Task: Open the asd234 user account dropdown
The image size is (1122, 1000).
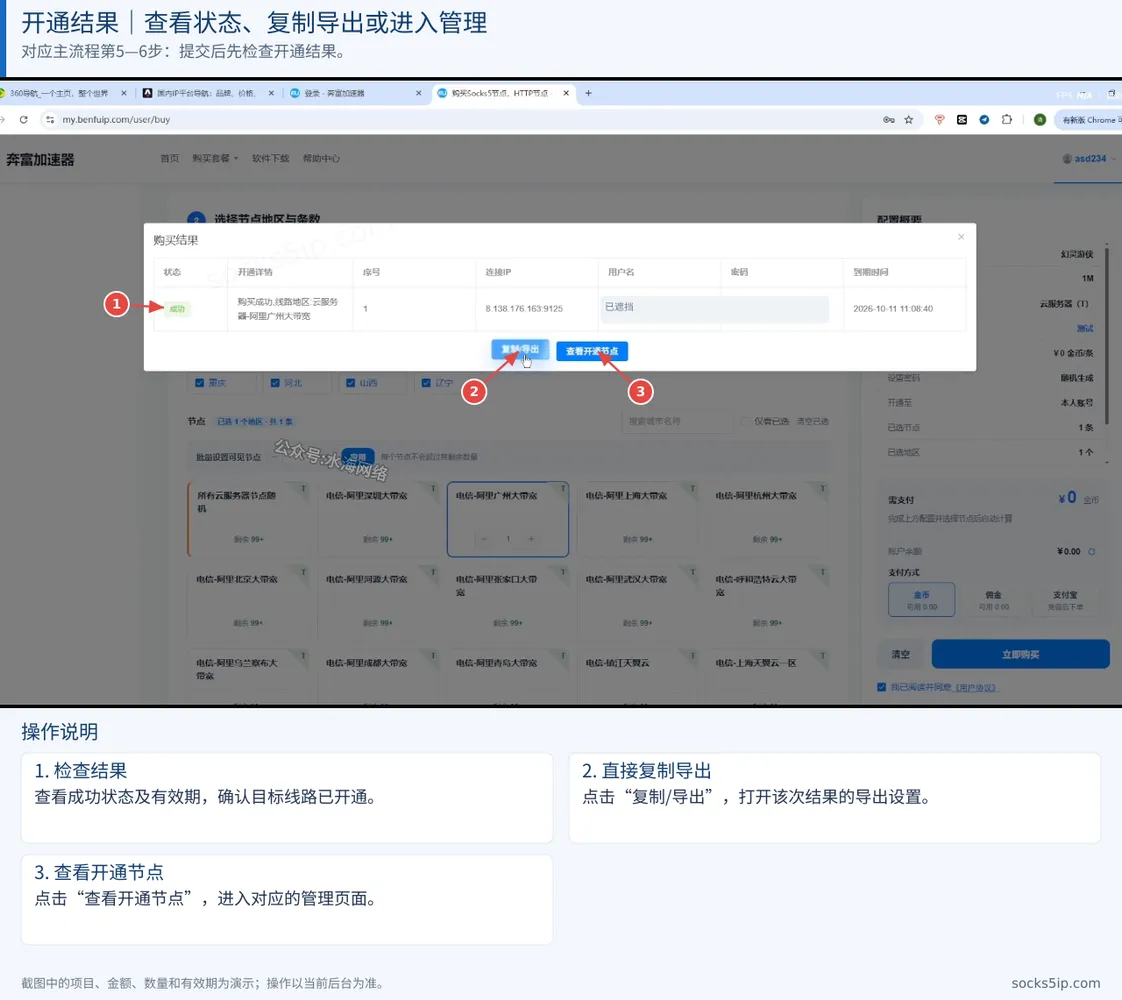Action: [1088, 159]
